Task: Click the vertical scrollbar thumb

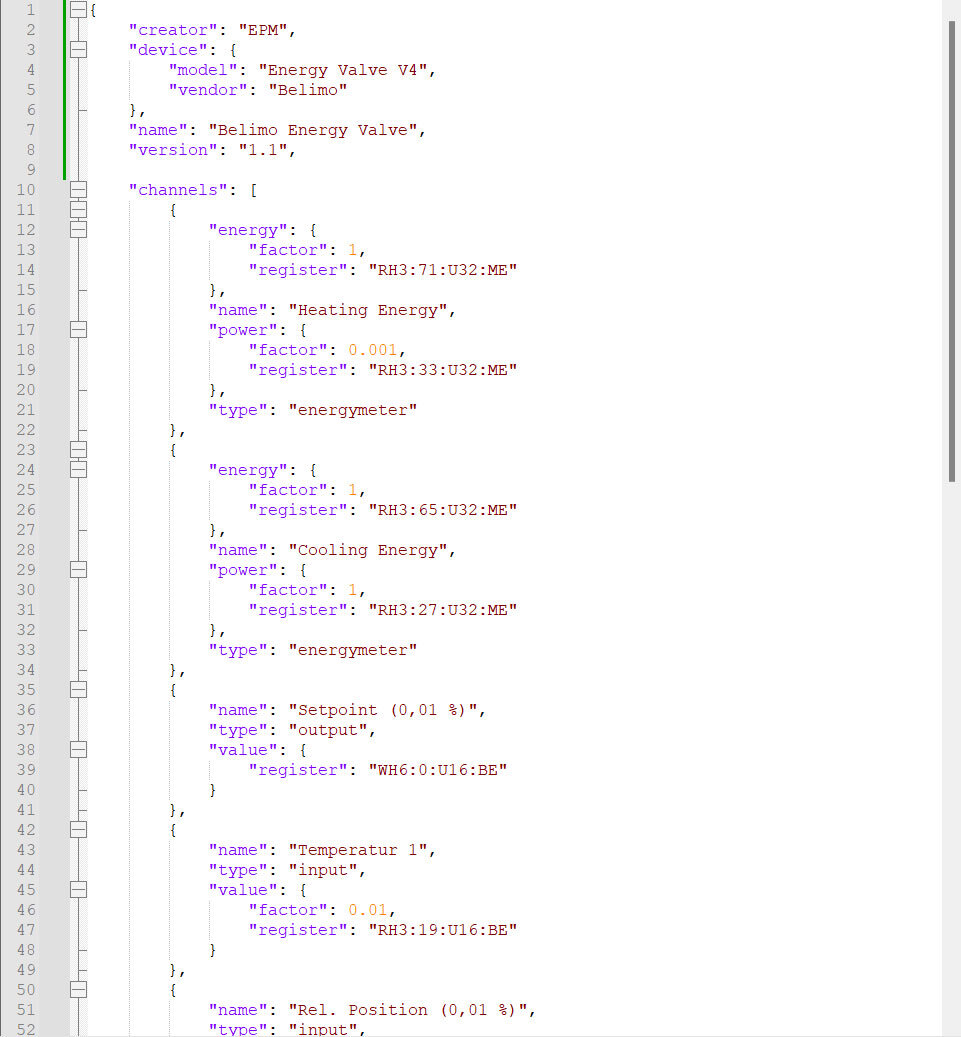Action: 952,251
